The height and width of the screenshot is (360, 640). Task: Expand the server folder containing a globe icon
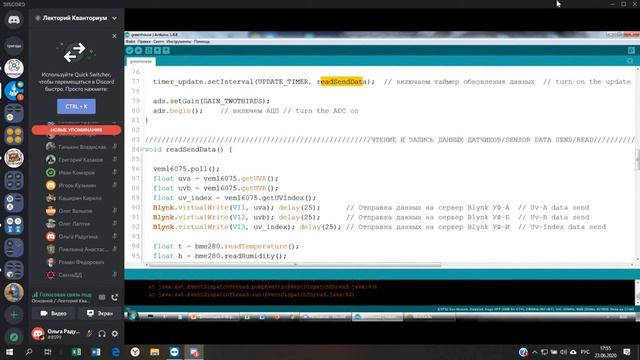tap(14, 270)
